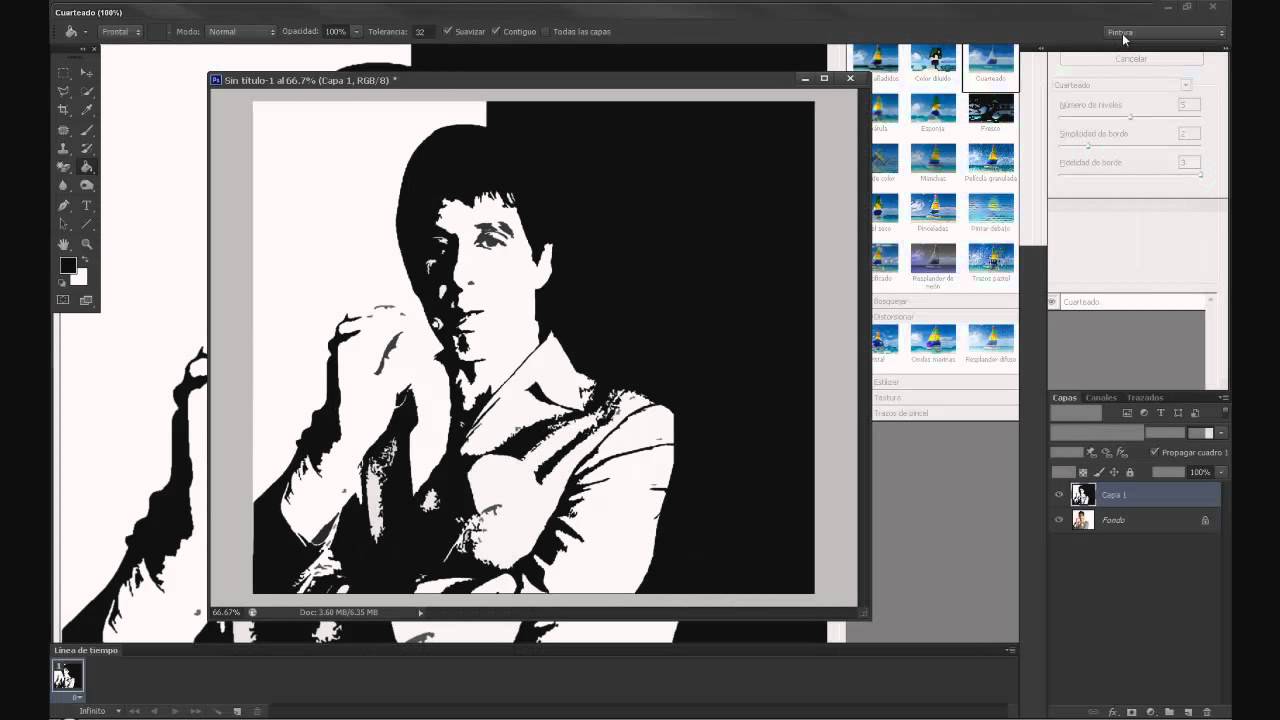
Task: Select the Move tool
Action: (87, 73)
